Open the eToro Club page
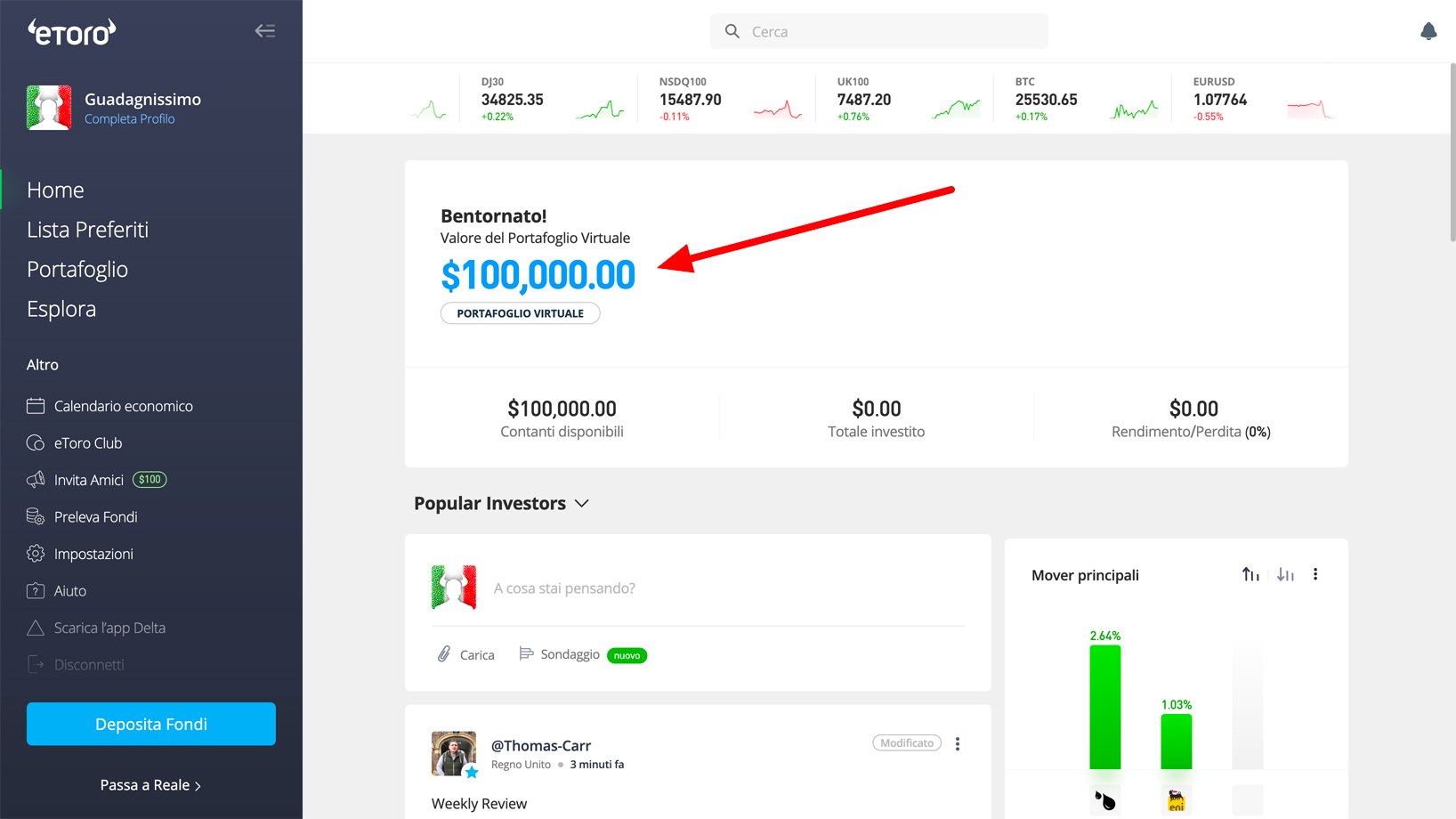 [87, 443]
